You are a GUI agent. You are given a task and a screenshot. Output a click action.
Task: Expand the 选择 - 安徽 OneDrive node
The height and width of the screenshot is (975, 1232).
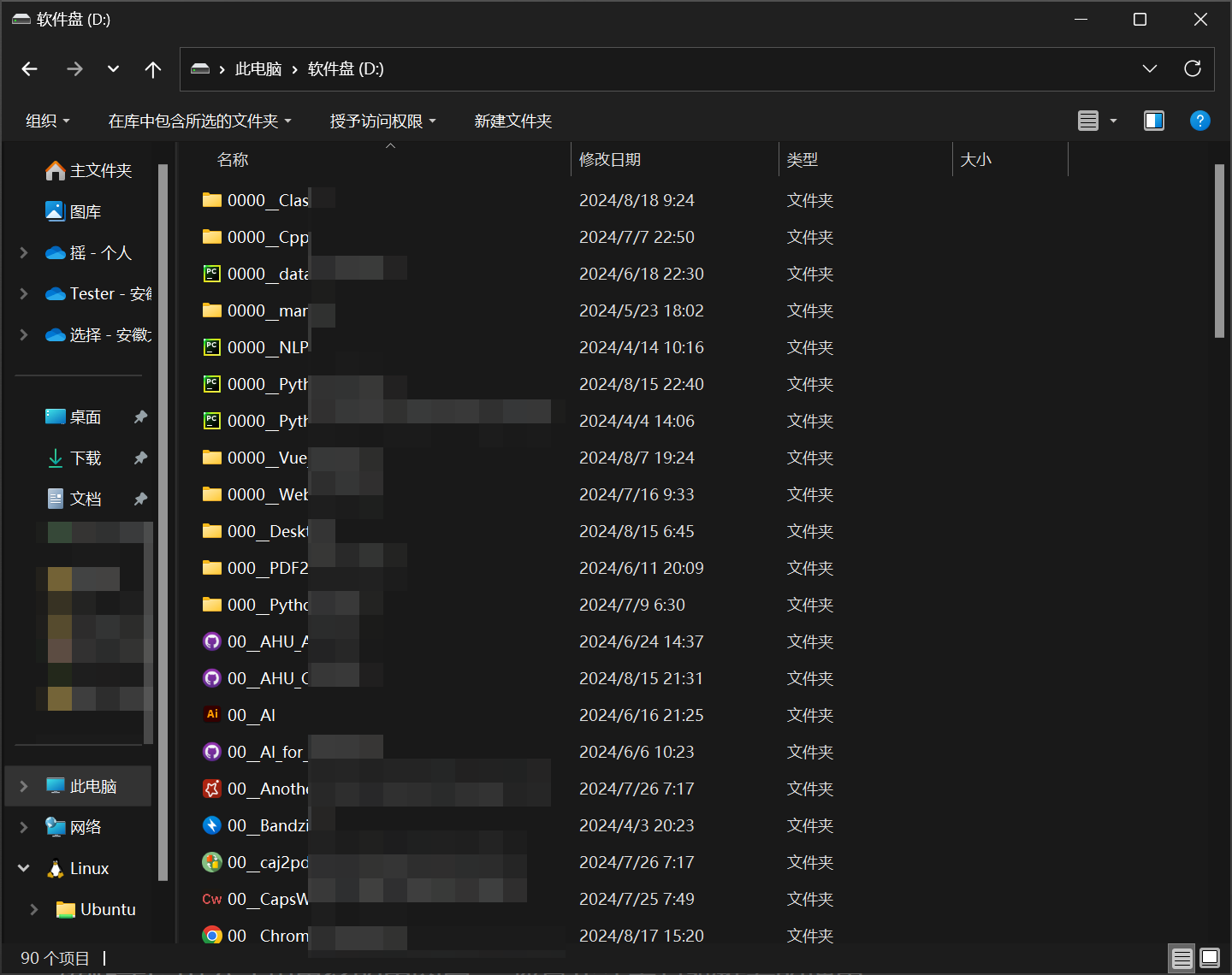click(x=24, y=334)
